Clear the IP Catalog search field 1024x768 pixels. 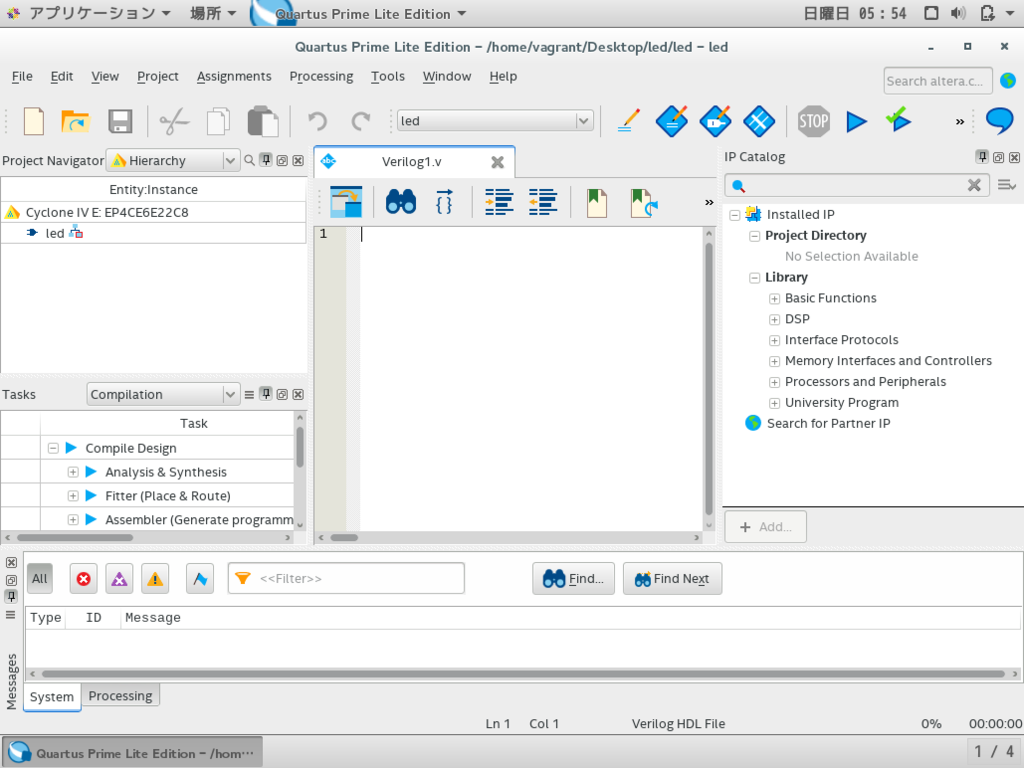coord(974,185)
